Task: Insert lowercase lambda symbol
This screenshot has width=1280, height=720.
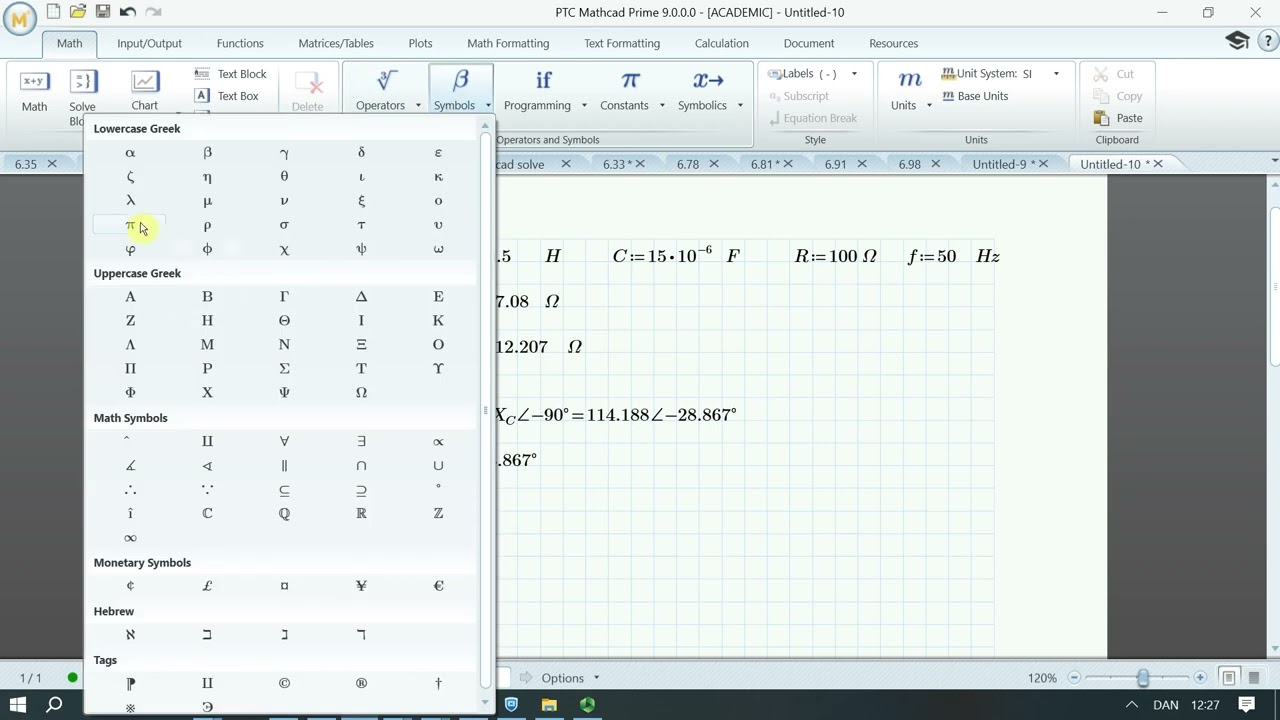Action: coord(130,201)
